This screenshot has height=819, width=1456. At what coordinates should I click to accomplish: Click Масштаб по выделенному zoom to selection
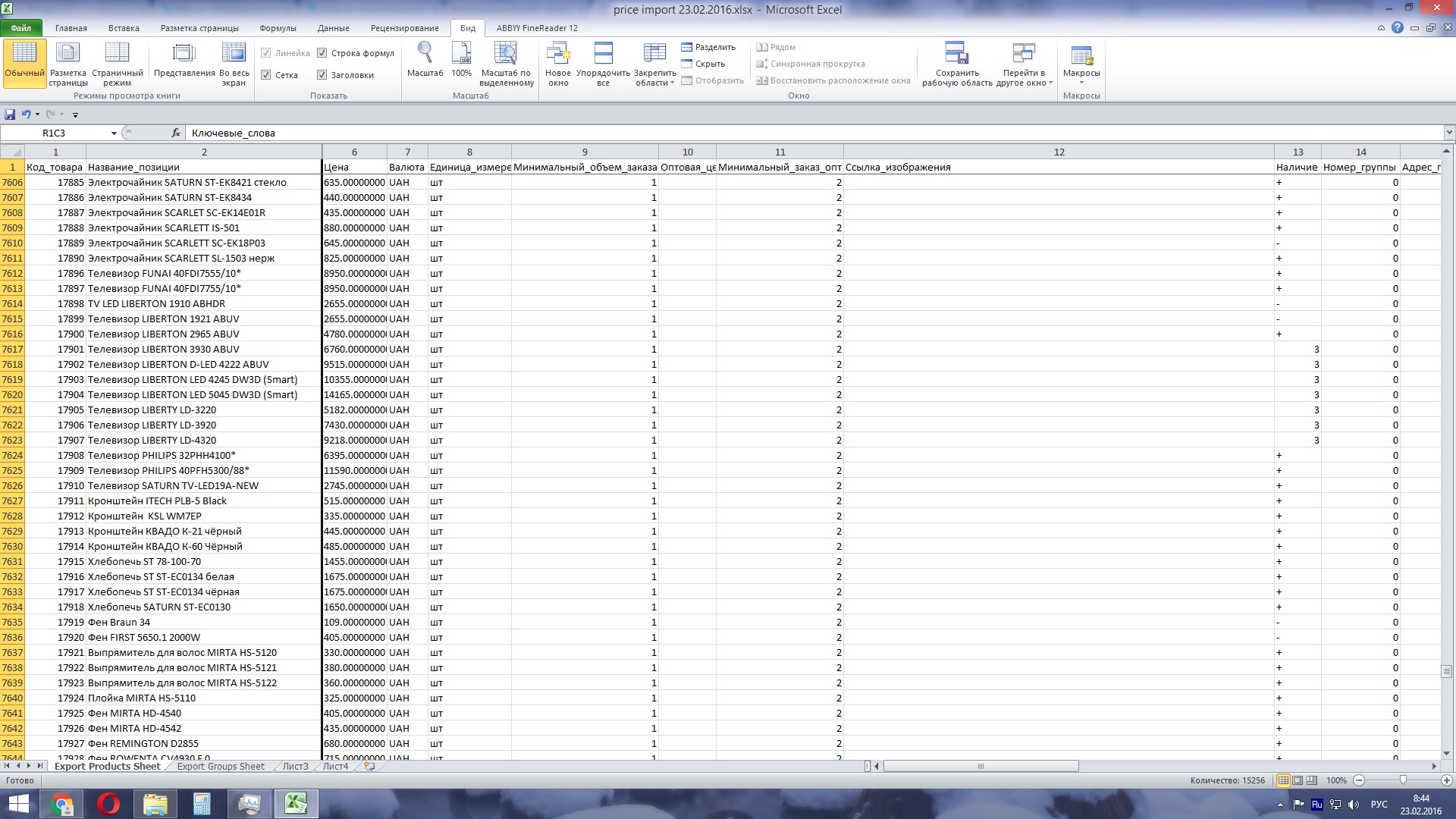coord(507,64)
